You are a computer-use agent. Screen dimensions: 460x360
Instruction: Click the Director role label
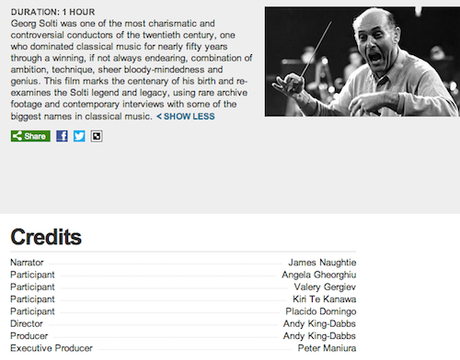pyautogui.click(x=26, y=324)
